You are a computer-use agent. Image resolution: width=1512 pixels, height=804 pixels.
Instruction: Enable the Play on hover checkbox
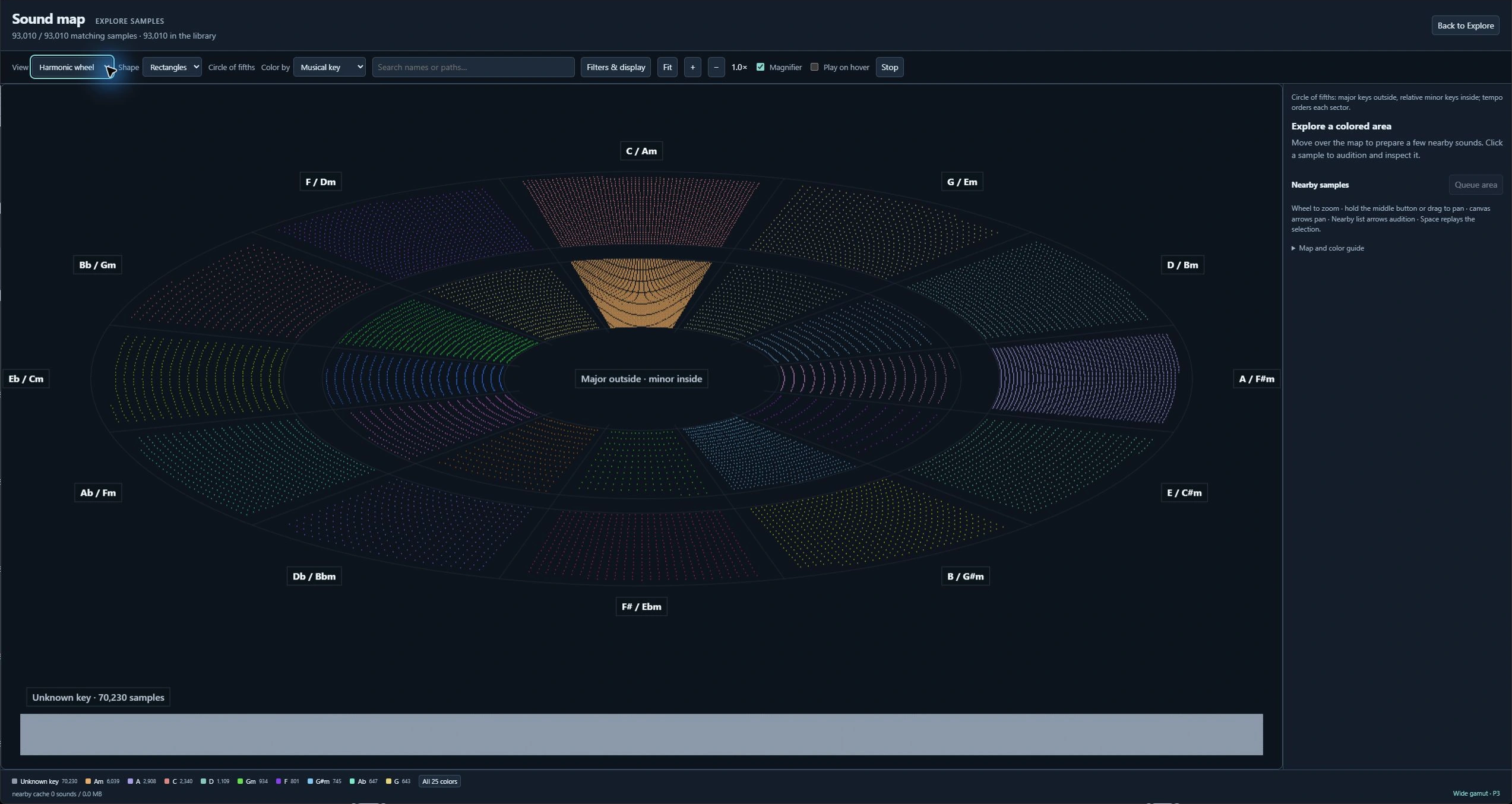814,67
